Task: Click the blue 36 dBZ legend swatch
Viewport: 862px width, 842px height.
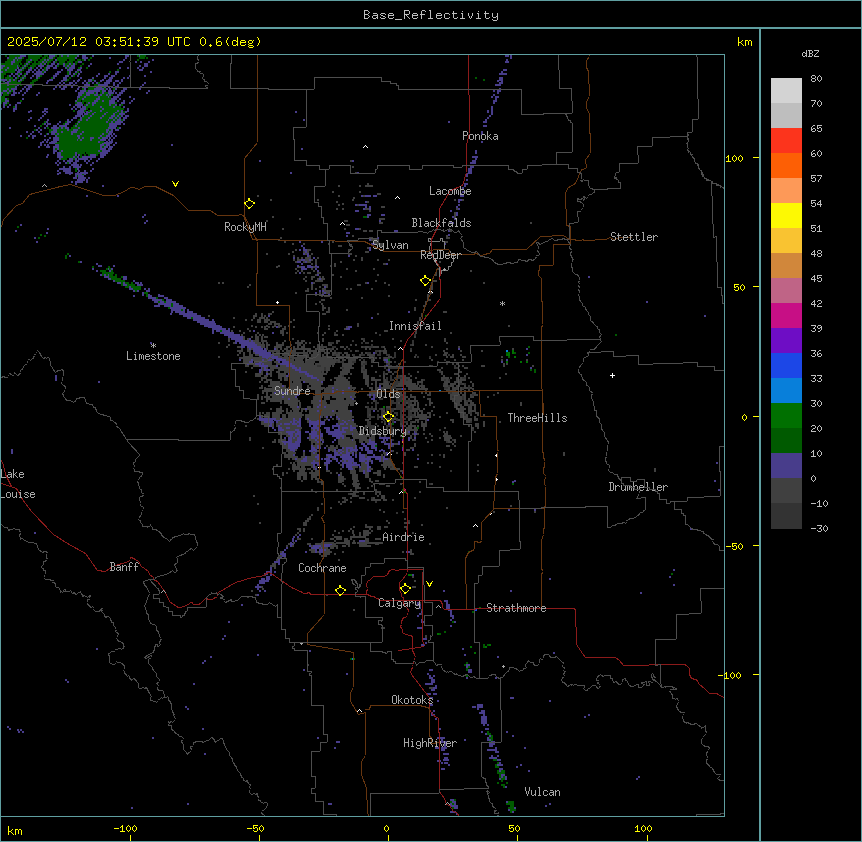Action: tap(786, 365)
